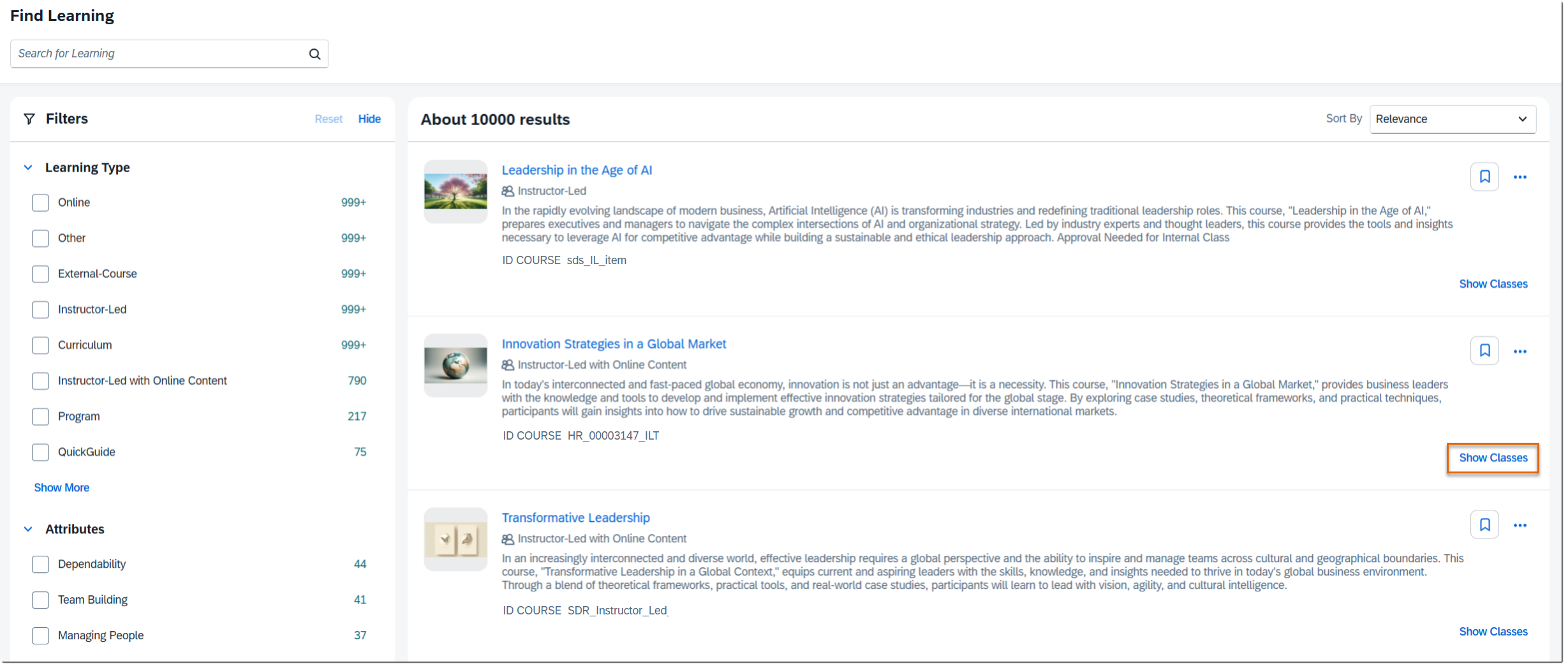The image size is (1568, 668).
Task: Open more options for Innovation Strategies course
Action: [x=1520, y=352]
